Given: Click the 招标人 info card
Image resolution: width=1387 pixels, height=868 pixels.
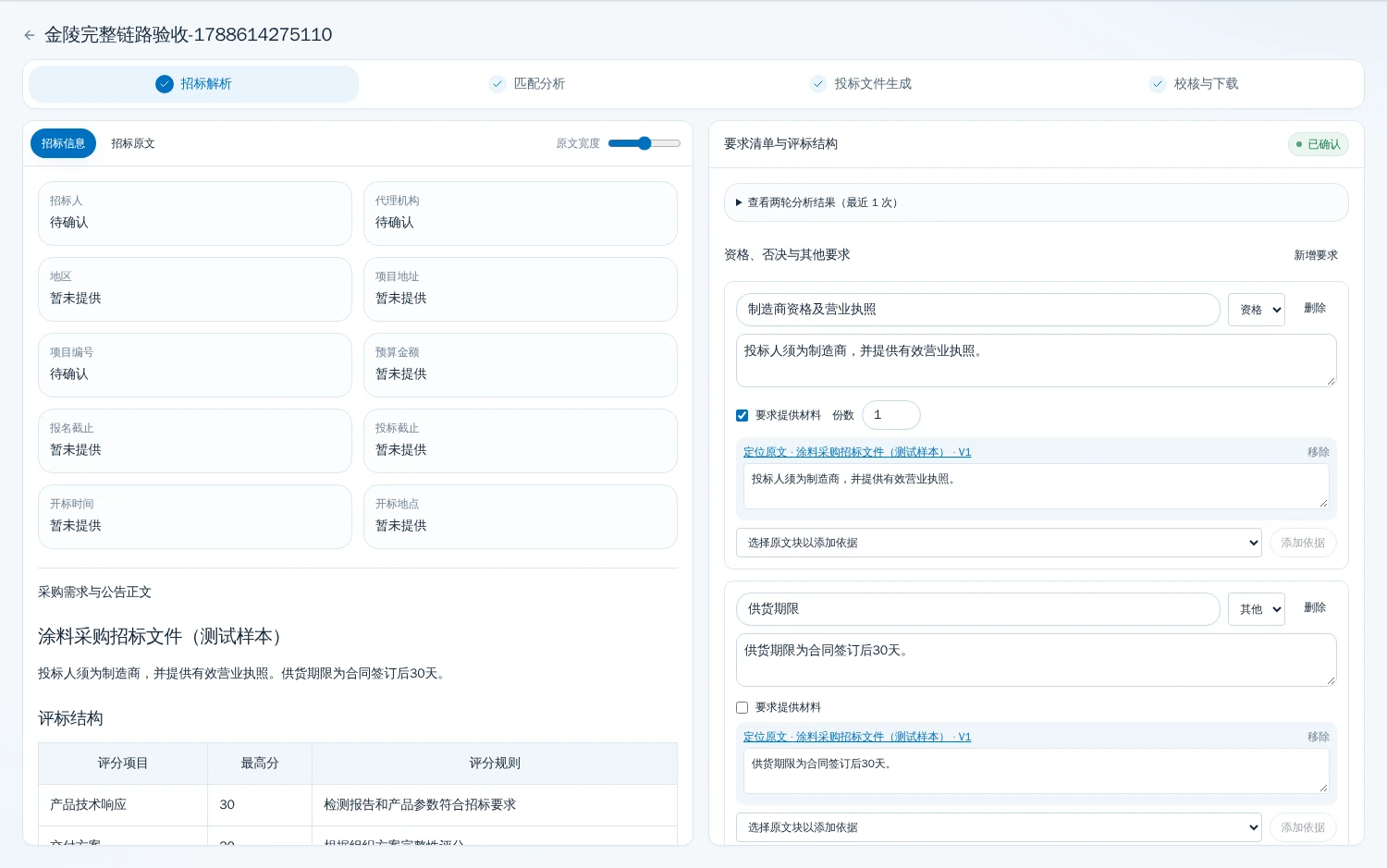Looking at the screenshot, I should pyautogui.click(x=195, y=214).
